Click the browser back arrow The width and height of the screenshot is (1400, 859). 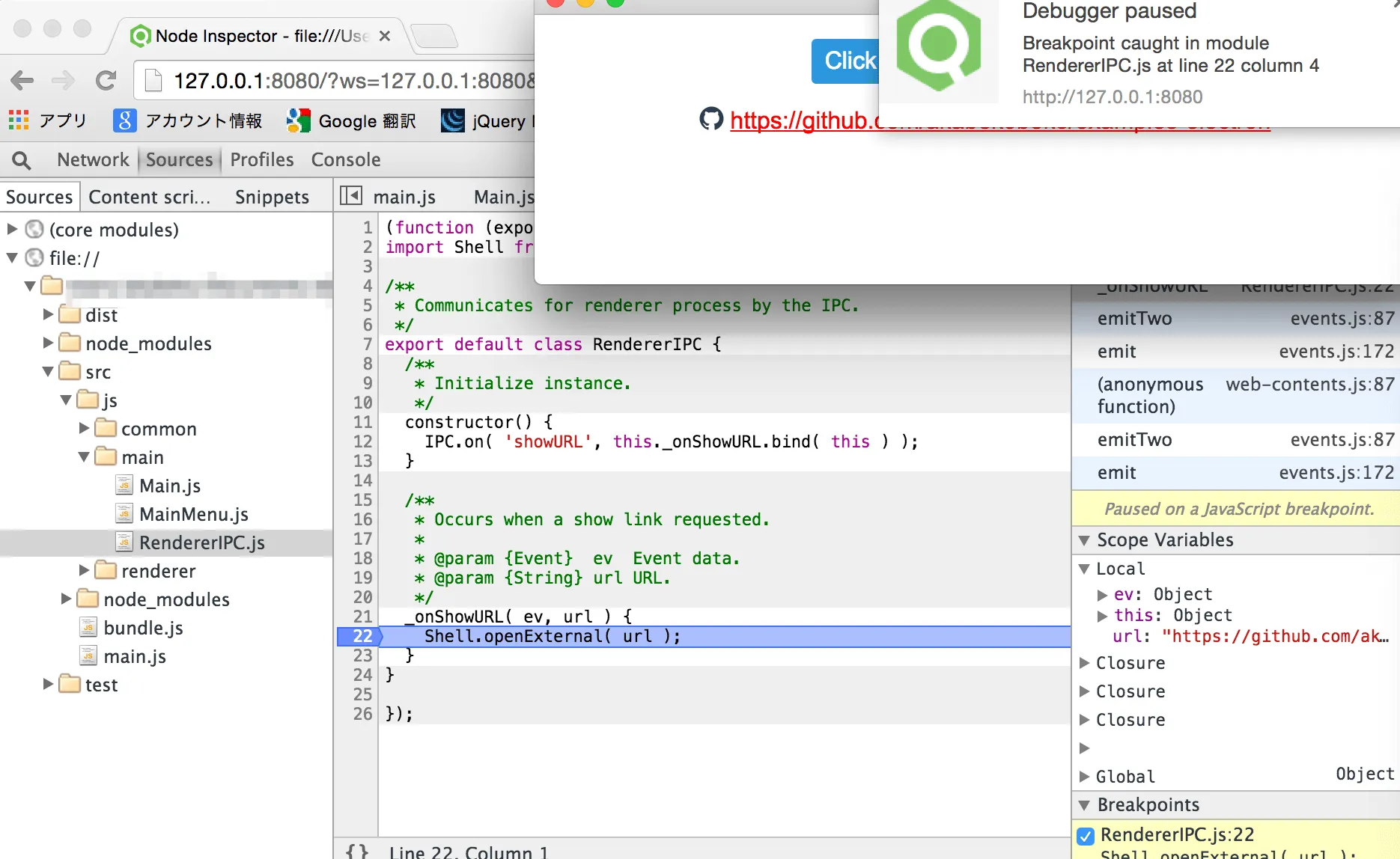pyautogui.click(x=22, y=80)
